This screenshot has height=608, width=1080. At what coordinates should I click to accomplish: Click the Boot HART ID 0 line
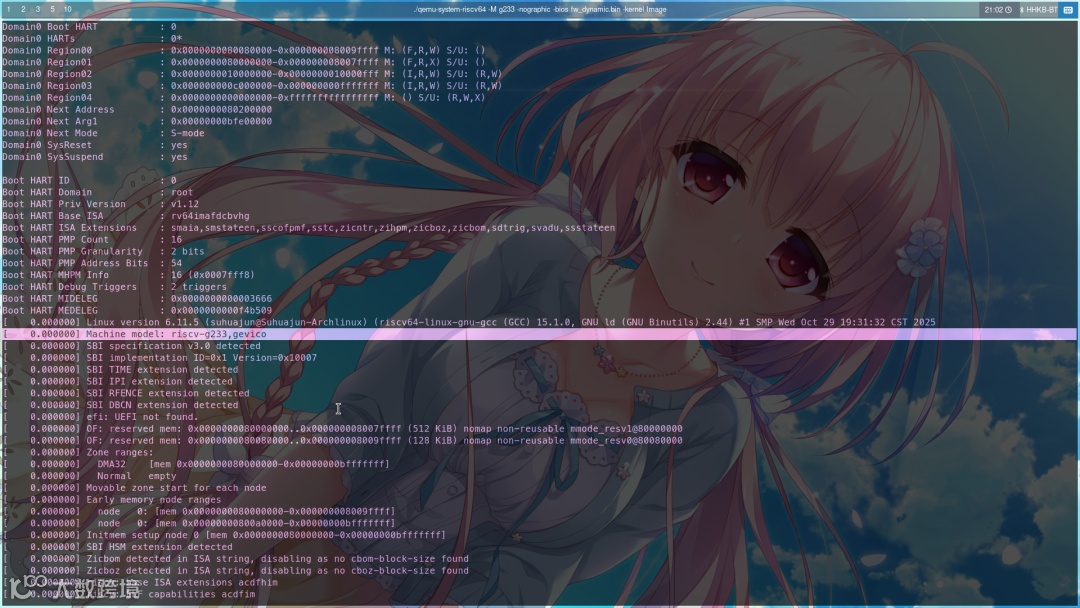click(90, 180)
